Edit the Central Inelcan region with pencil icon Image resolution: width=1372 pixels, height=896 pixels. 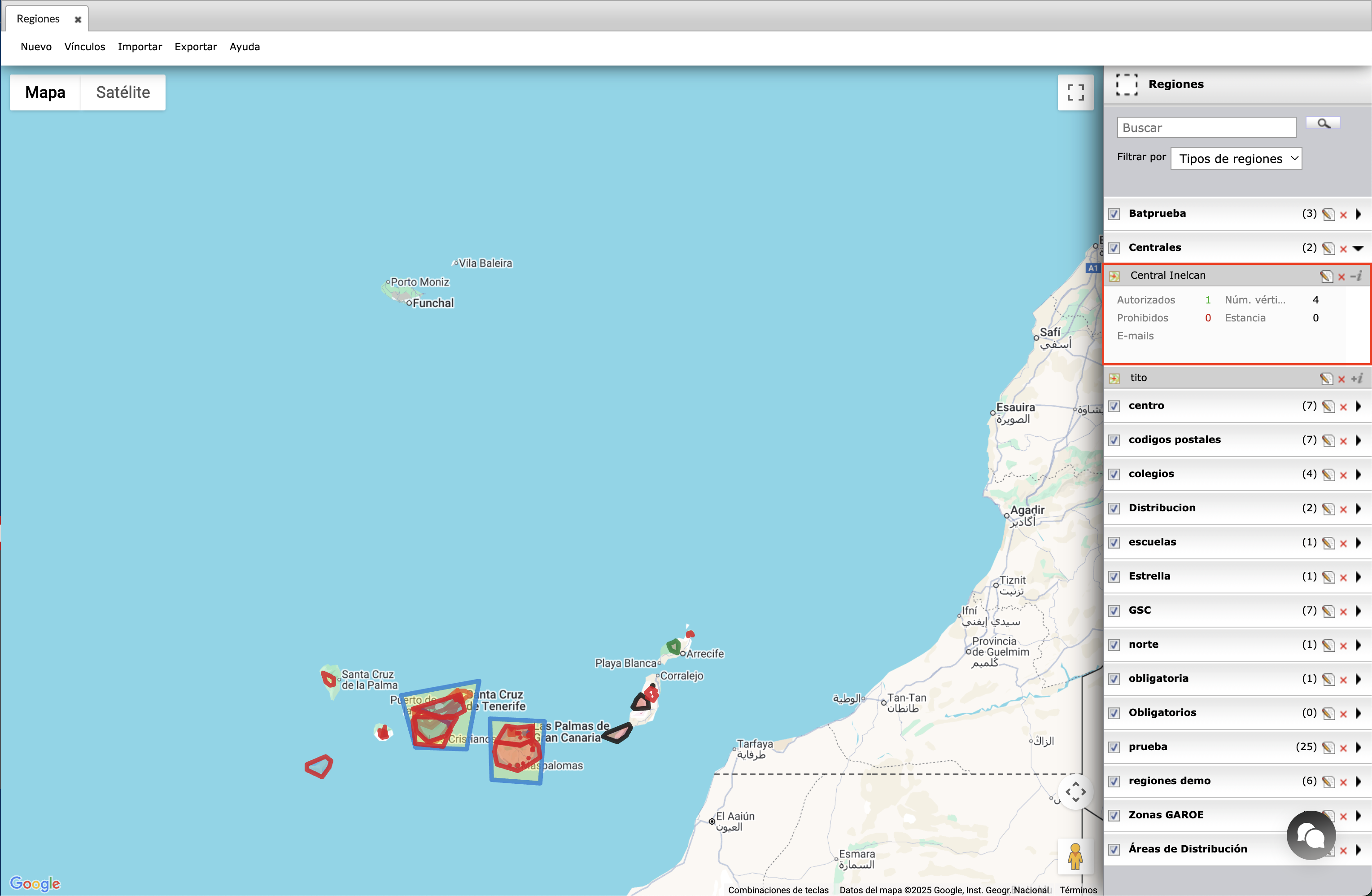click(1326, 277)
